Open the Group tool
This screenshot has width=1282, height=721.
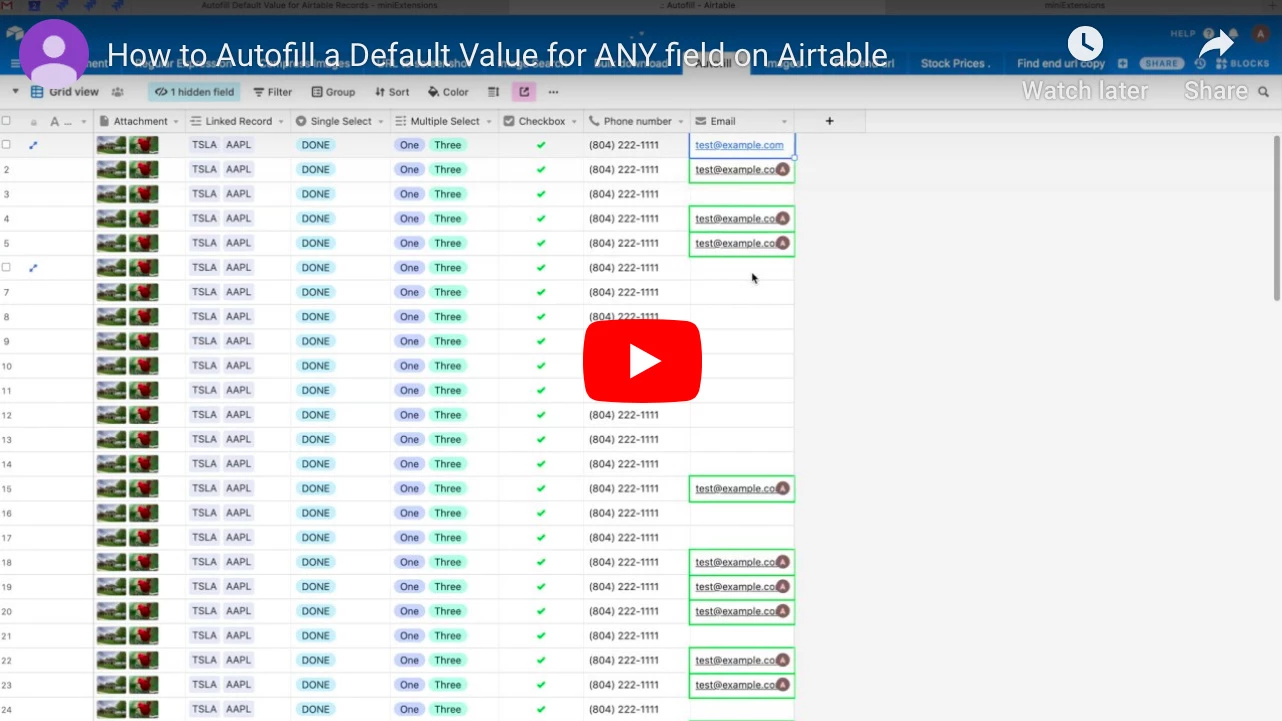[x=333, y=92]
